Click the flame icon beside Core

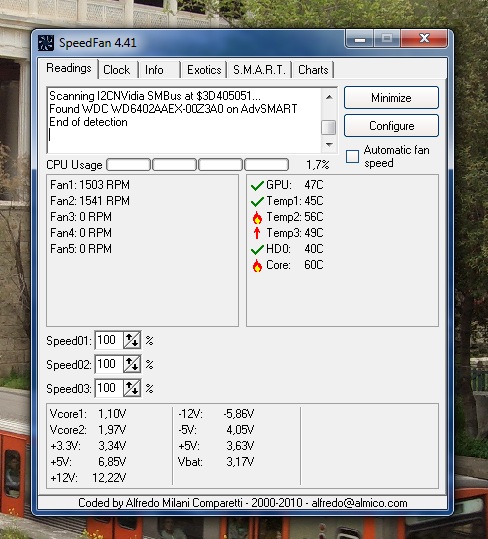257,266
